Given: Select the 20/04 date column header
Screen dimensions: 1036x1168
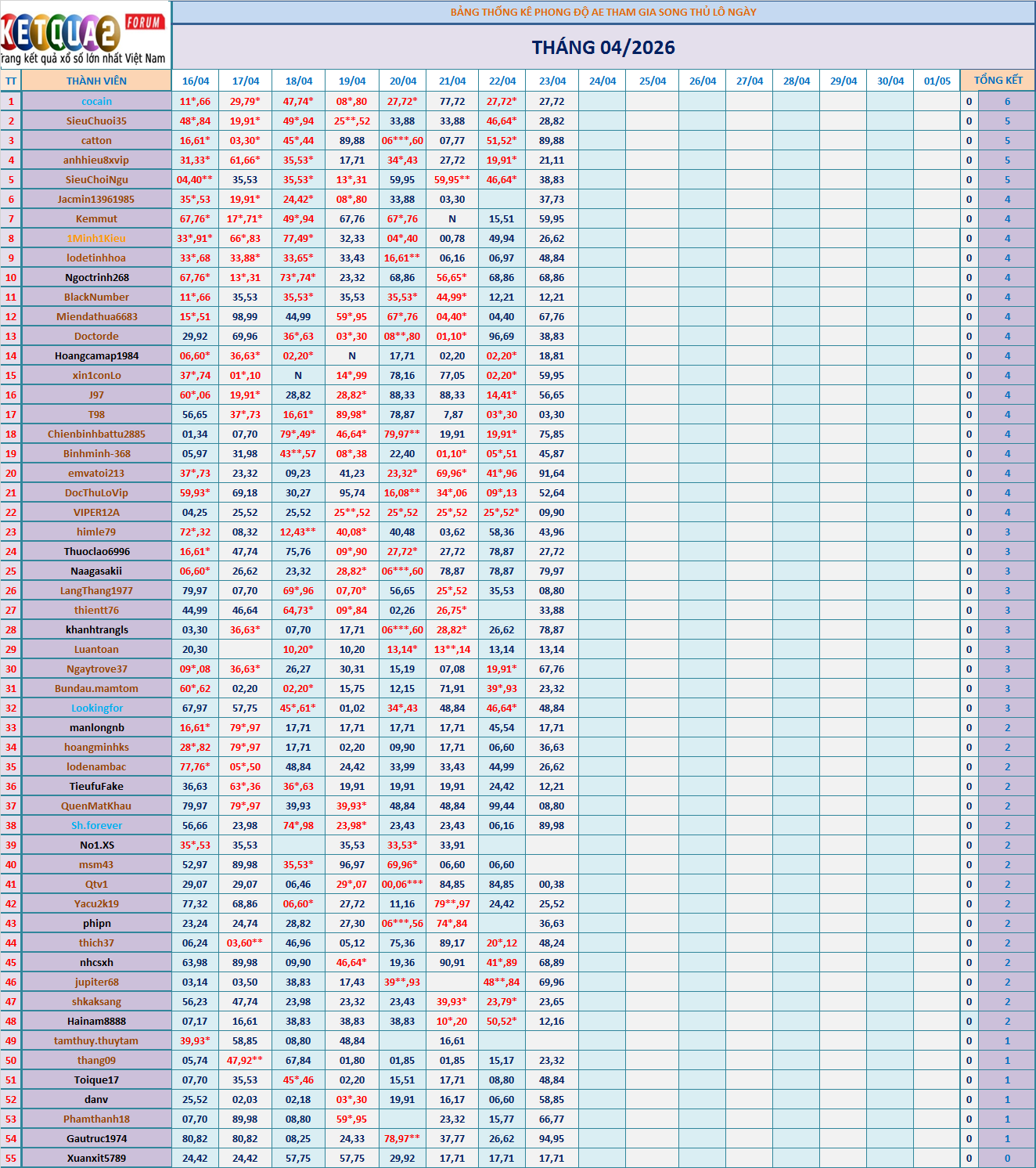Looking at the screenshot, I should pyautogui.click(x=403, y=81).
